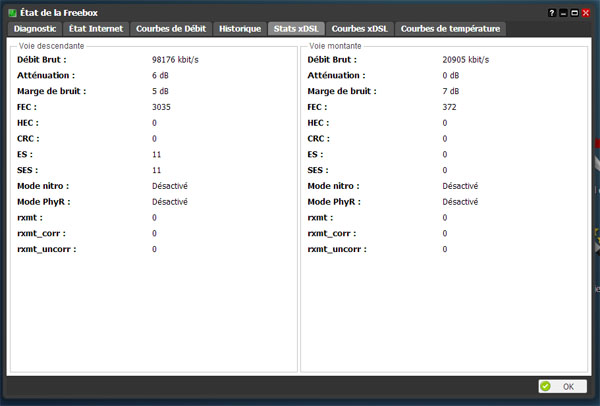This screenshot has height=406, width=600.
Task: Open the Courbes xDSL tab
Action: pyautogui.click(x=360, y=29)
